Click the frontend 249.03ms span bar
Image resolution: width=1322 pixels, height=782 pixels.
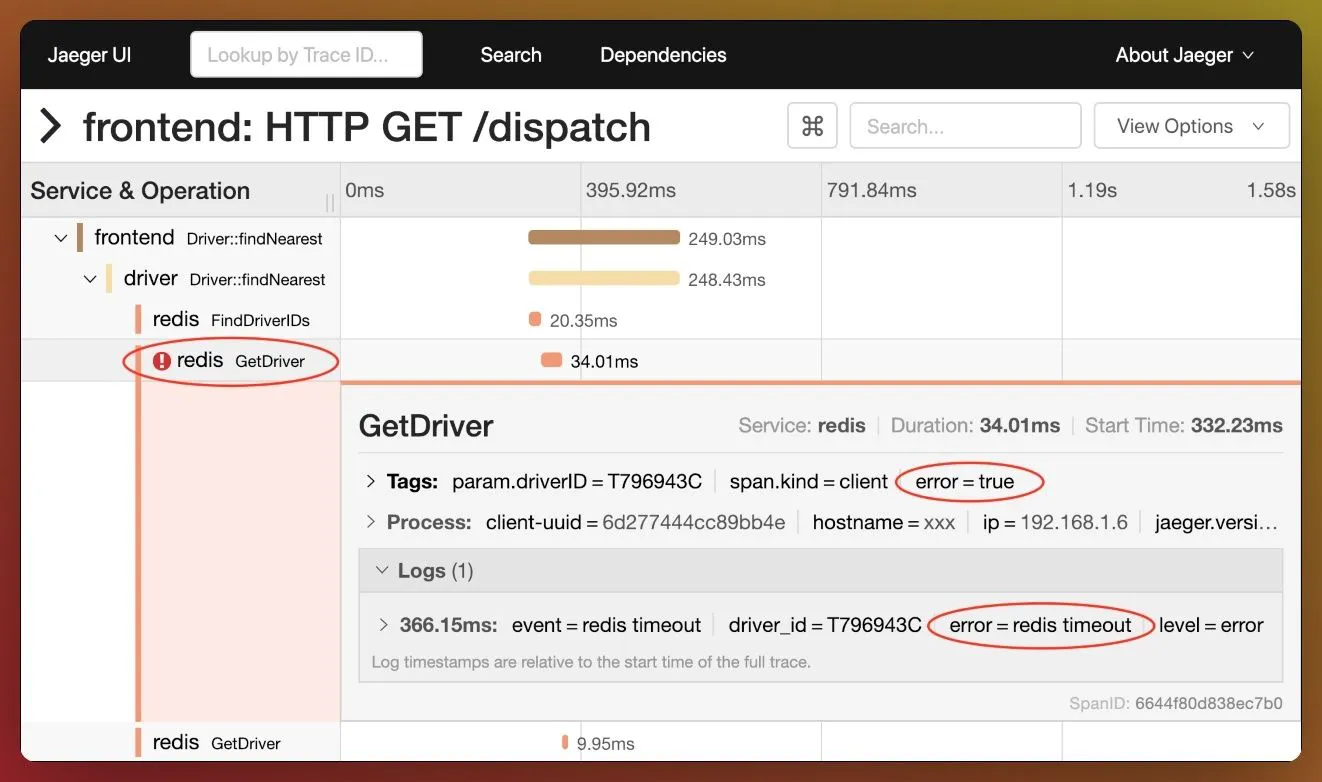[604, 238]
